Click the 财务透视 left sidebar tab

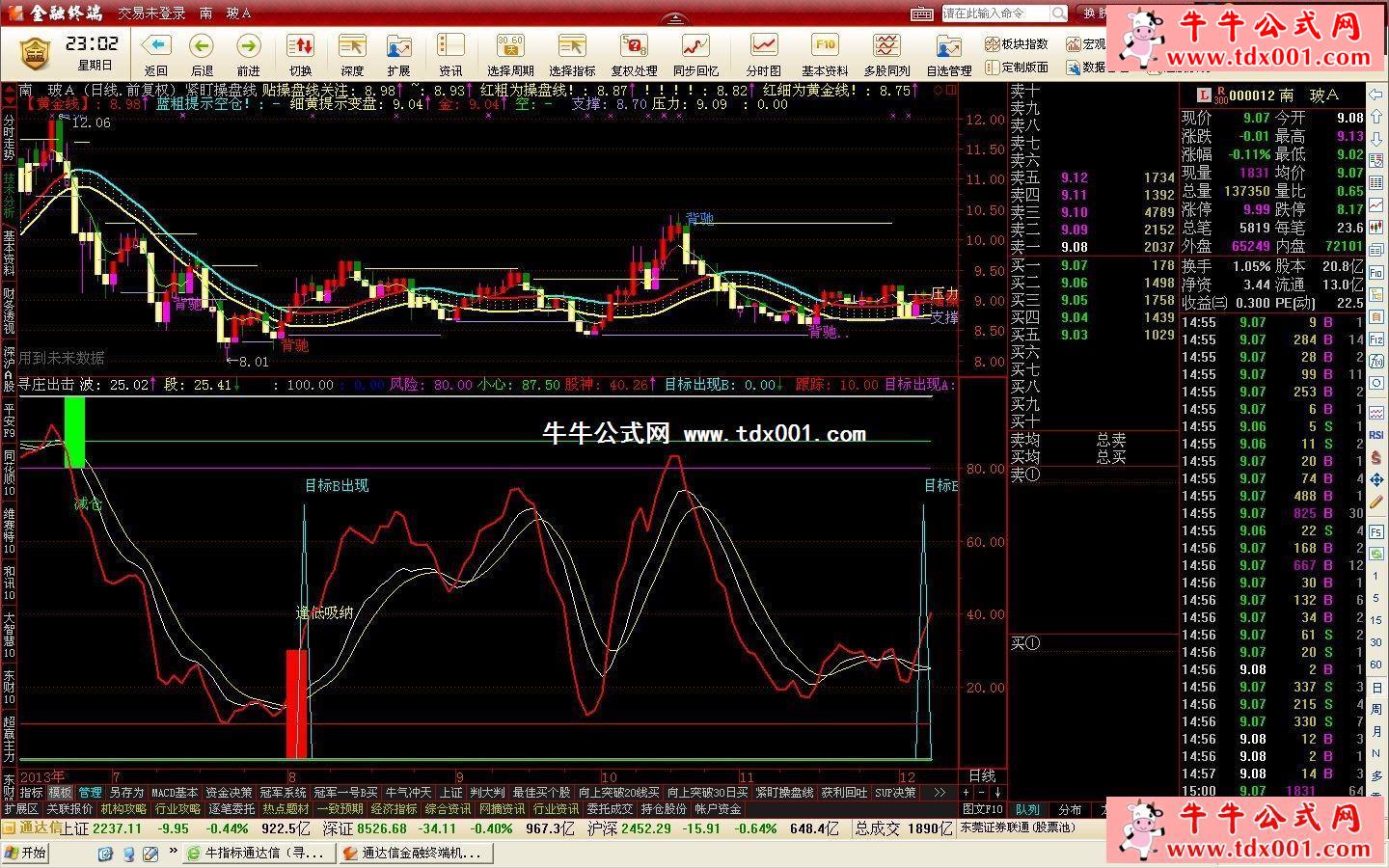(9, 310)
